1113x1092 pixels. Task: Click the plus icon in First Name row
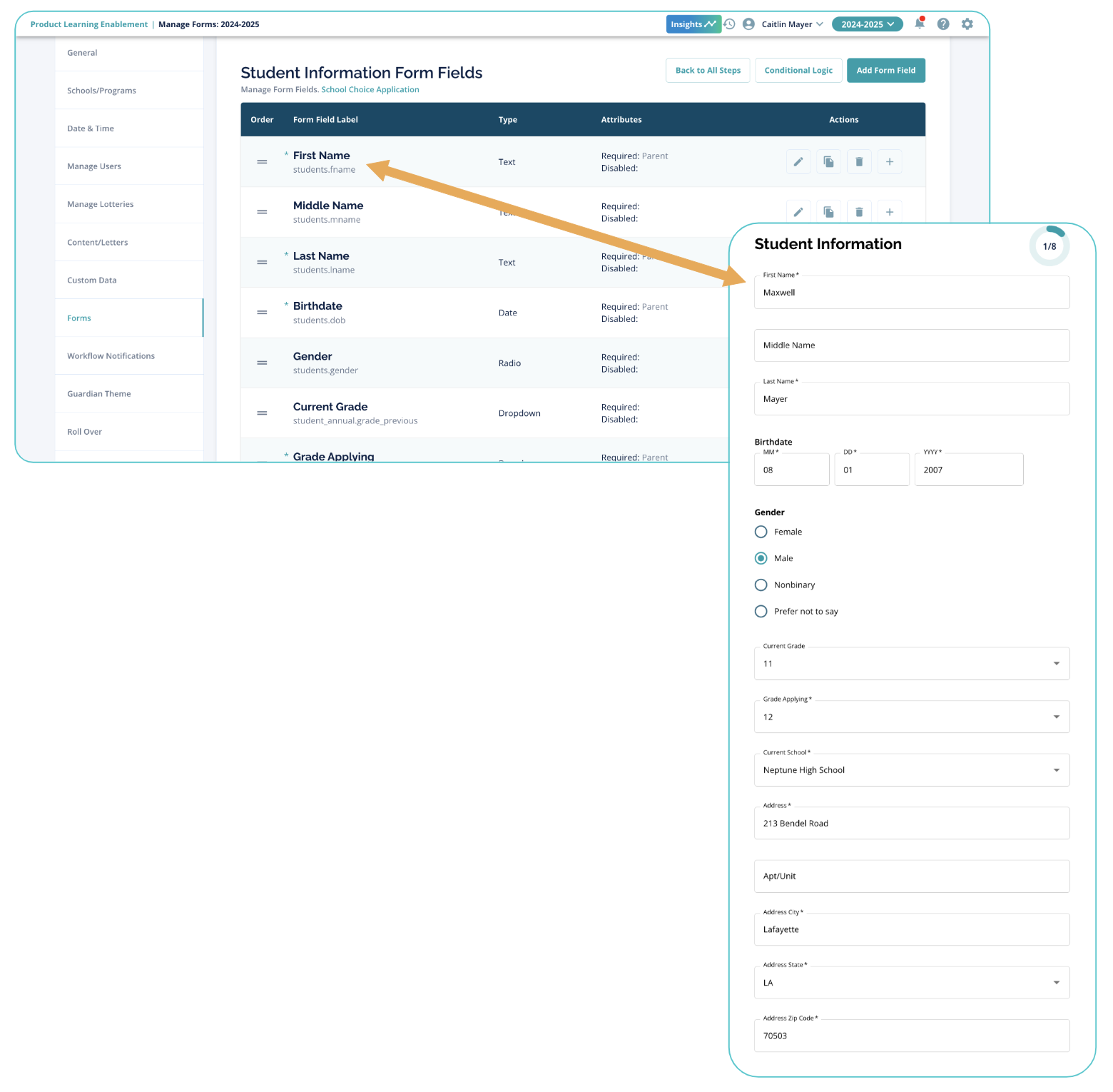890,162
